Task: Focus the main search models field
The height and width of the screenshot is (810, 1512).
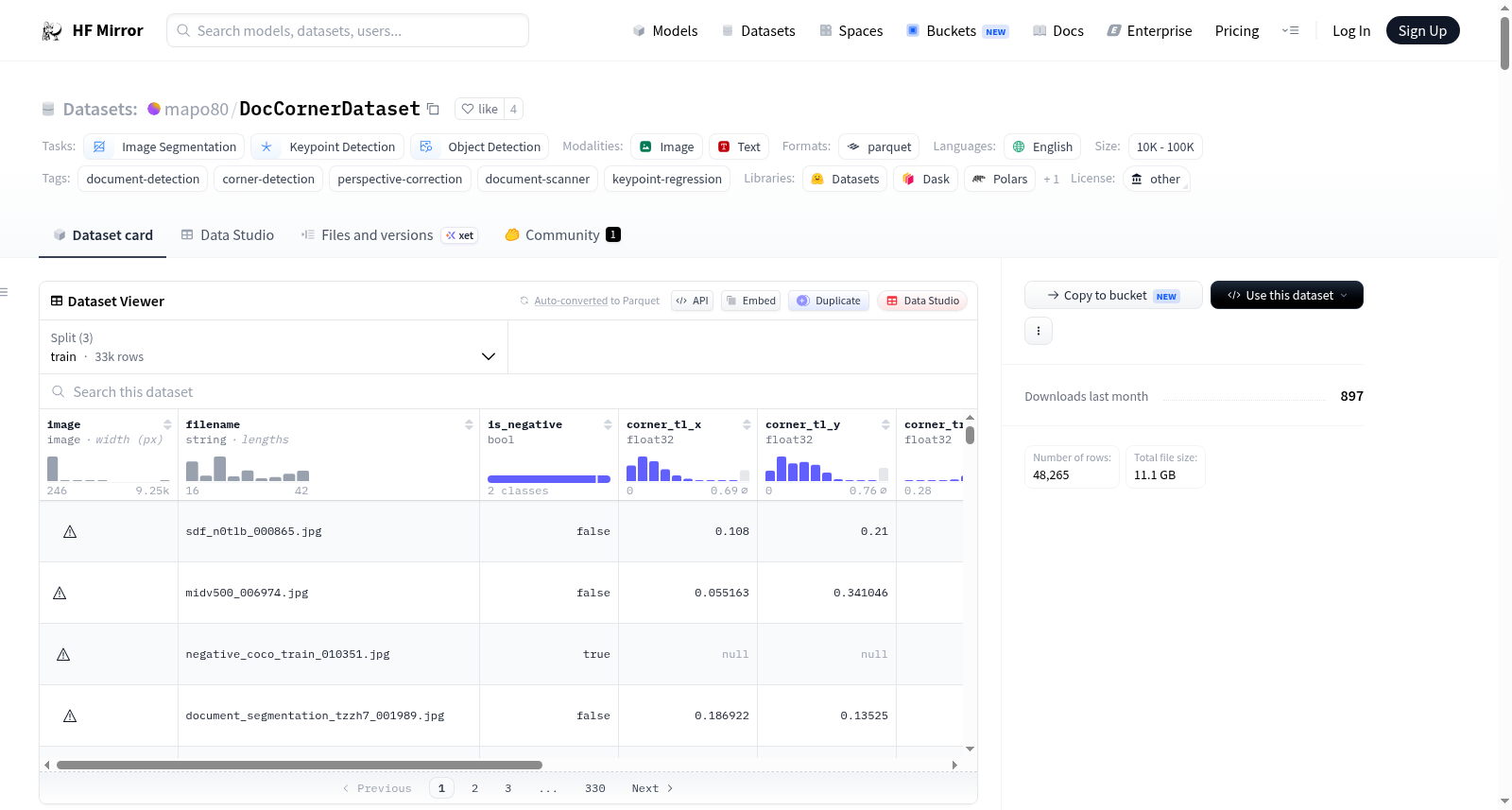Action: pyautogui.click(x=348, y=30)
